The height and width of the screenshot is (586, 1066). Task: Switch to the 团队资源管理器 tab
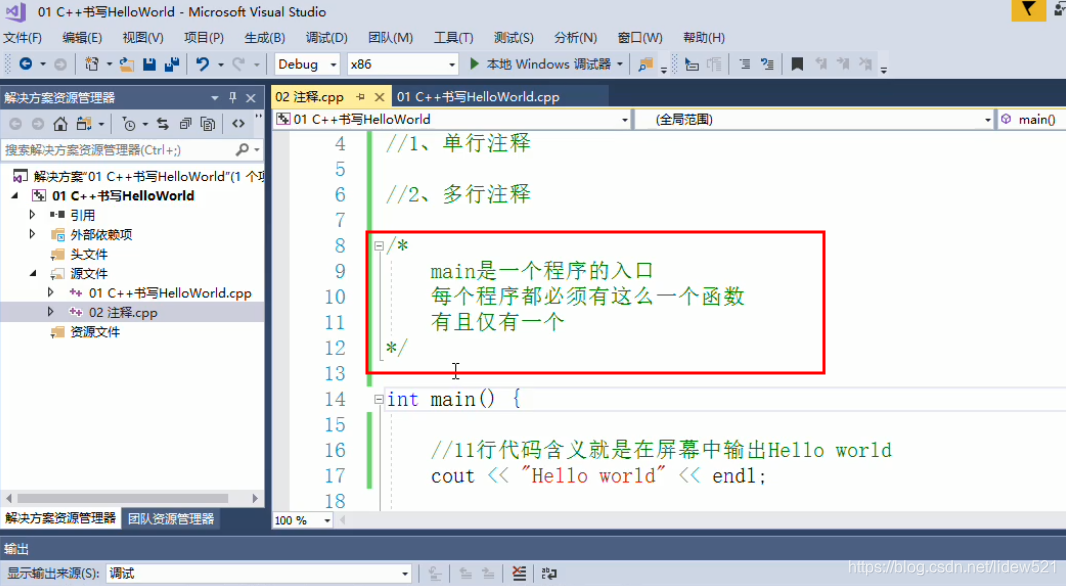click(x=171, y=519)
